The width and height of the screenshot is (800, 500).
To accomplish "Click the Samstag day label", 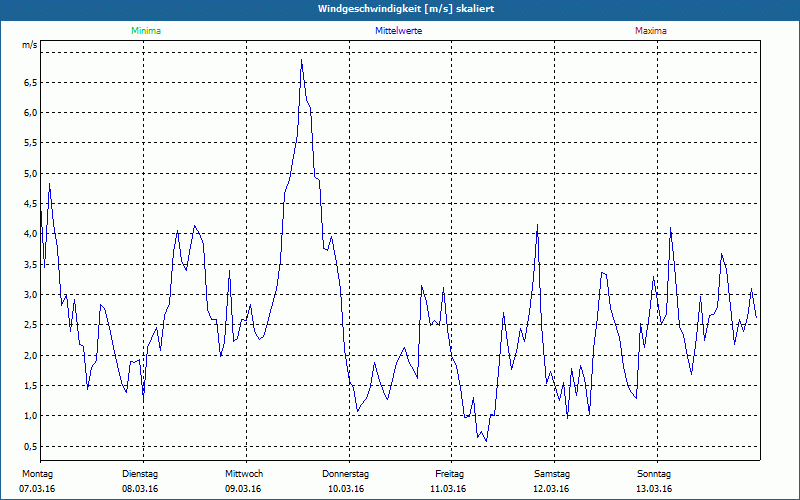I will (x=552, y=474).
